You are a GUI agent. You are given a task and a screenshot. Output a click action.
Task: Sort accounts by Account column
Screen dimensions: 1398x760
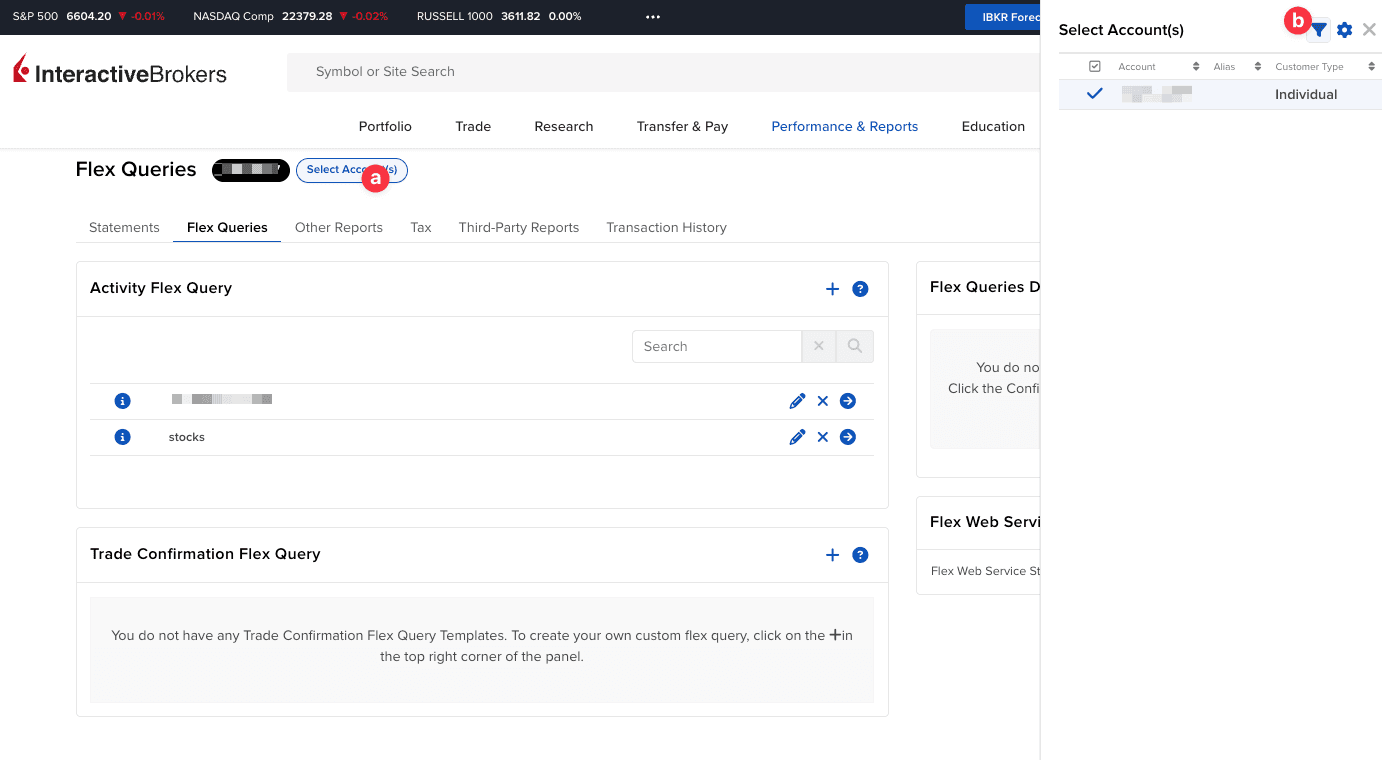pos(1196,67)
